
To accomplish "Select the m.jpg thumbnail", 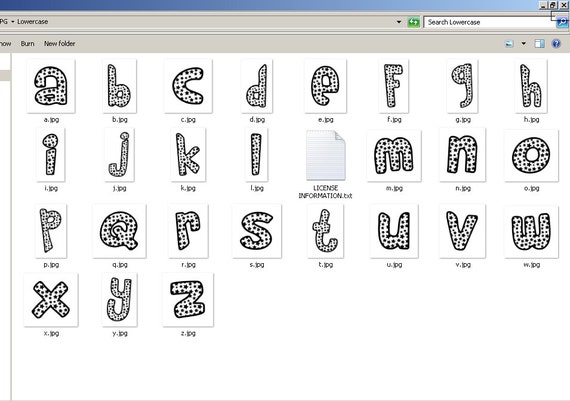I will point(394,155).
